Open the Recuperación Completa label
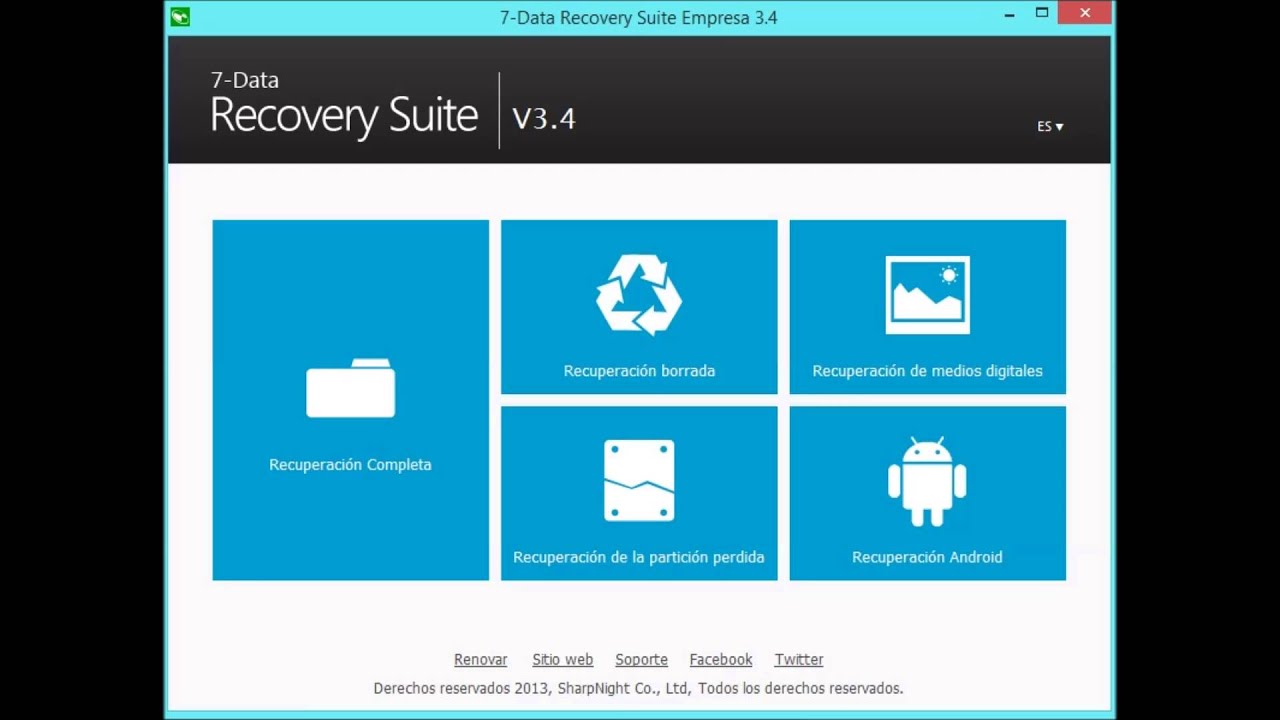 click(350, 465)
